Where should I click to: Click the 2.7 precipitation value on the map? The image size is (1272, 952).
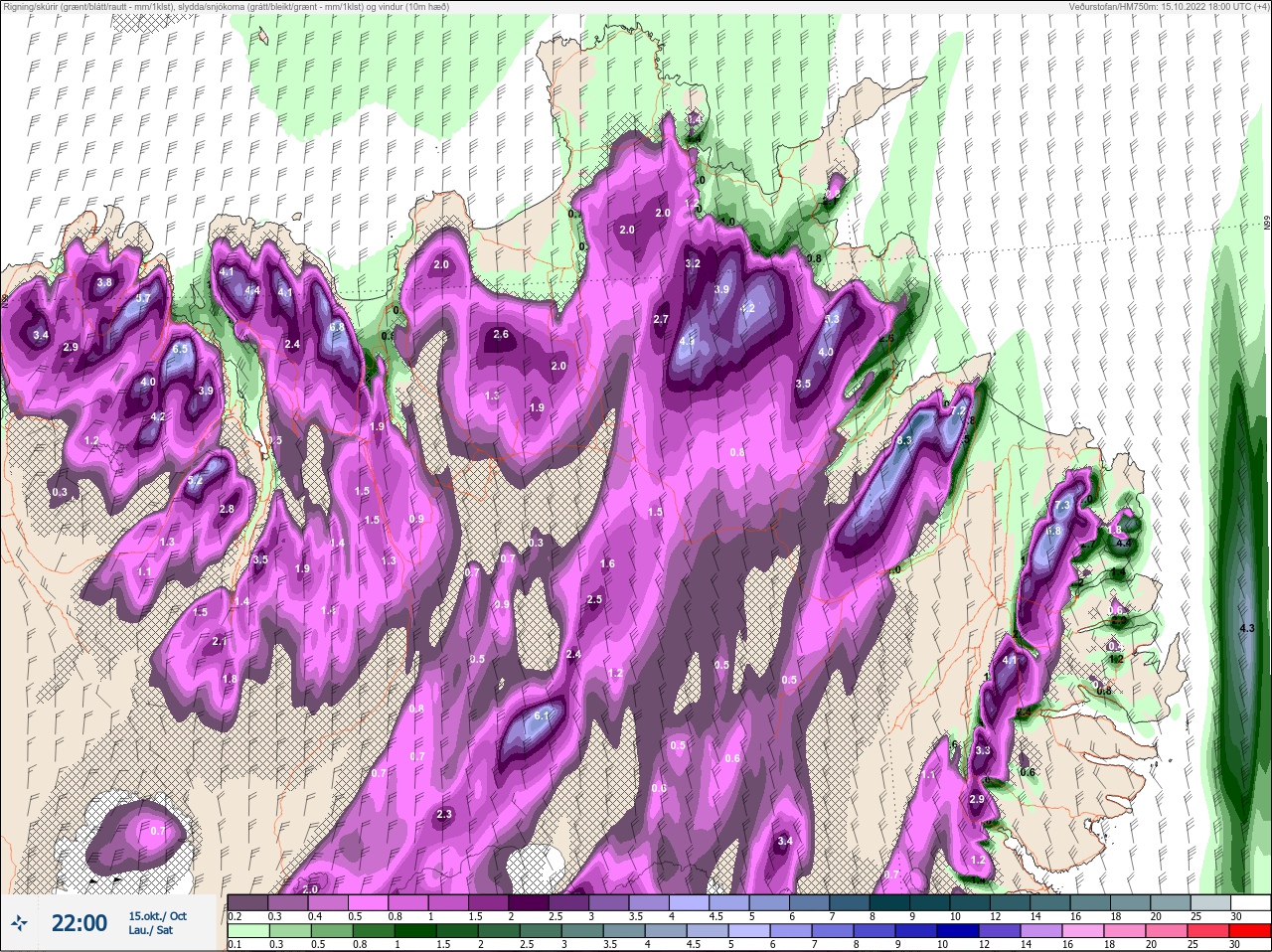661,320
